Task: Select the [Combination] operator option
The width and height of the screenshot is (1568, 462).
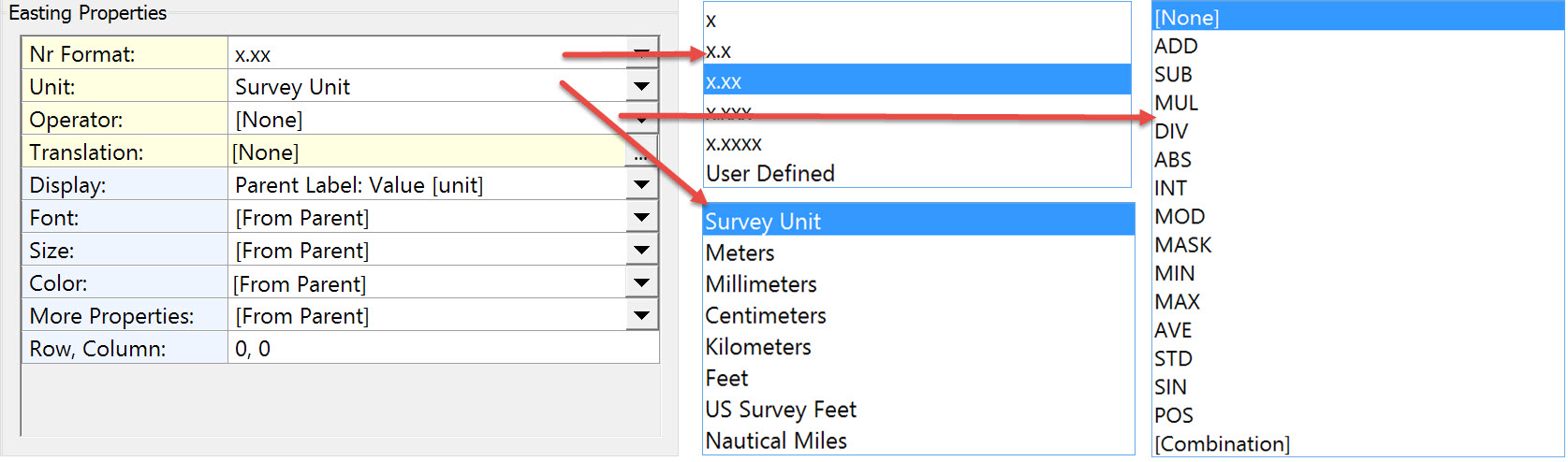Action: (1222, 444)
